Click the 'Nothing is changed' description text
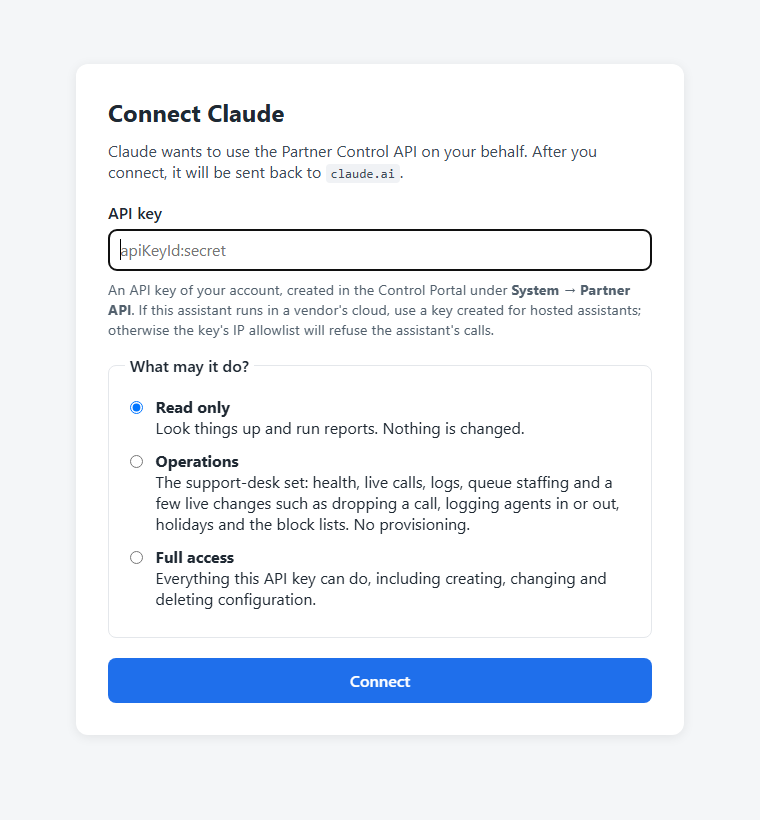 pos(340,429)
